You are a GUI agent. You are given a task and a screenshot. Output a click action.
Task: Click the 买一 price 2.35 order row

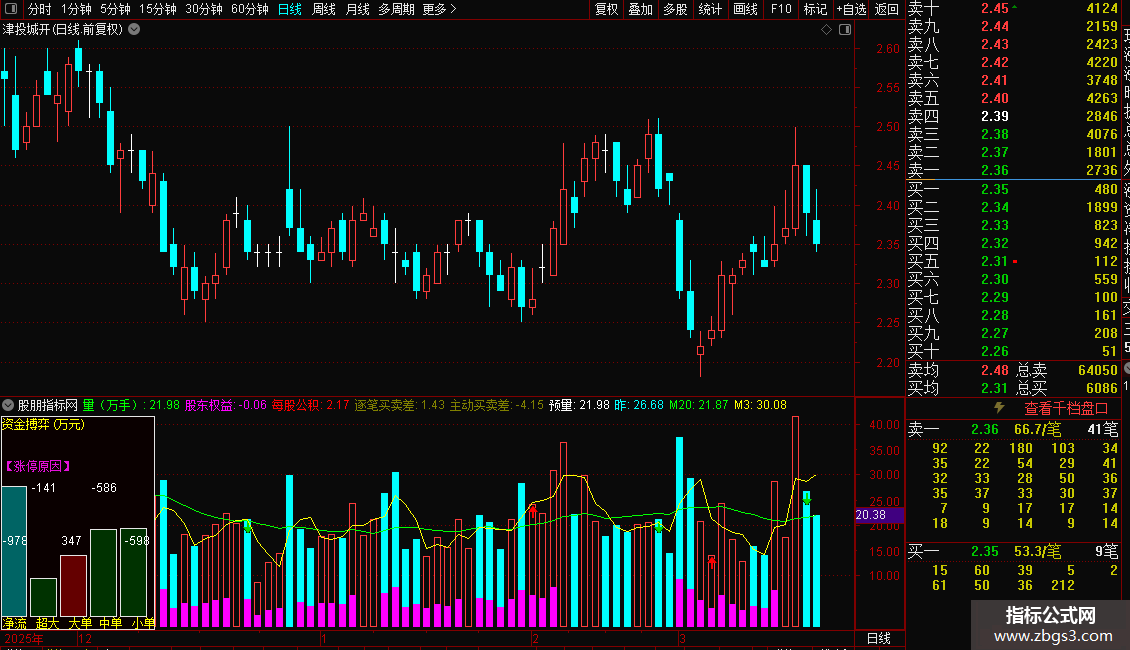(1013, 189)
